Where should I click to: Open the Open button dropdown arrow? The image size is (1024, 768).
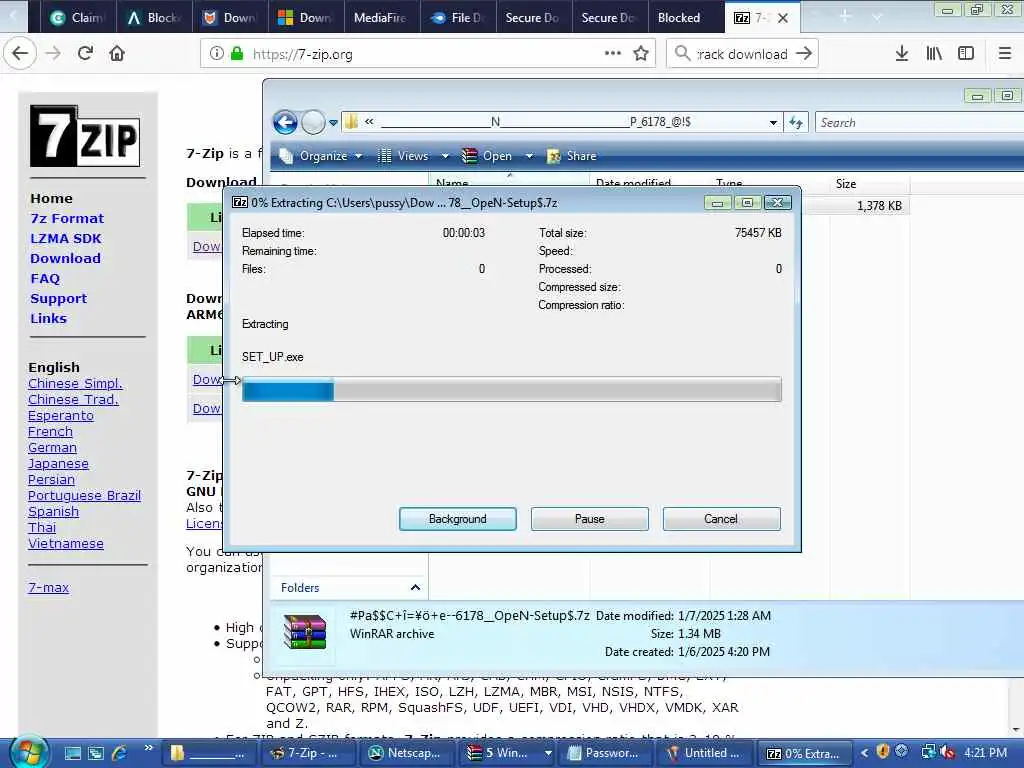[x=530, y=156]
